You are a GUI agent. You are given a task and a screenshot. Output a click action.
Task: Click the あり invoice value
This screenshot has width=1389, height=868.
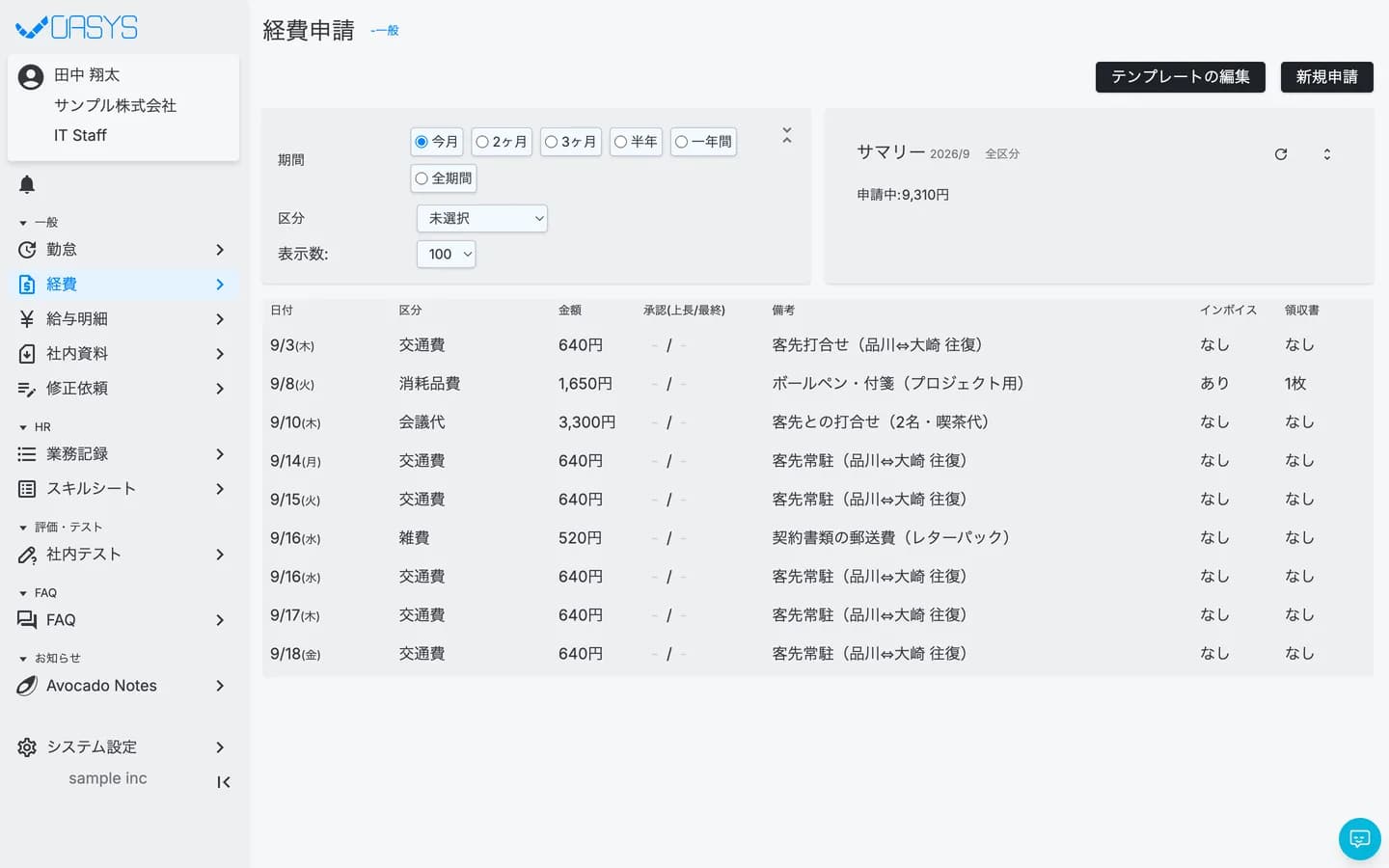point(1214,384)
